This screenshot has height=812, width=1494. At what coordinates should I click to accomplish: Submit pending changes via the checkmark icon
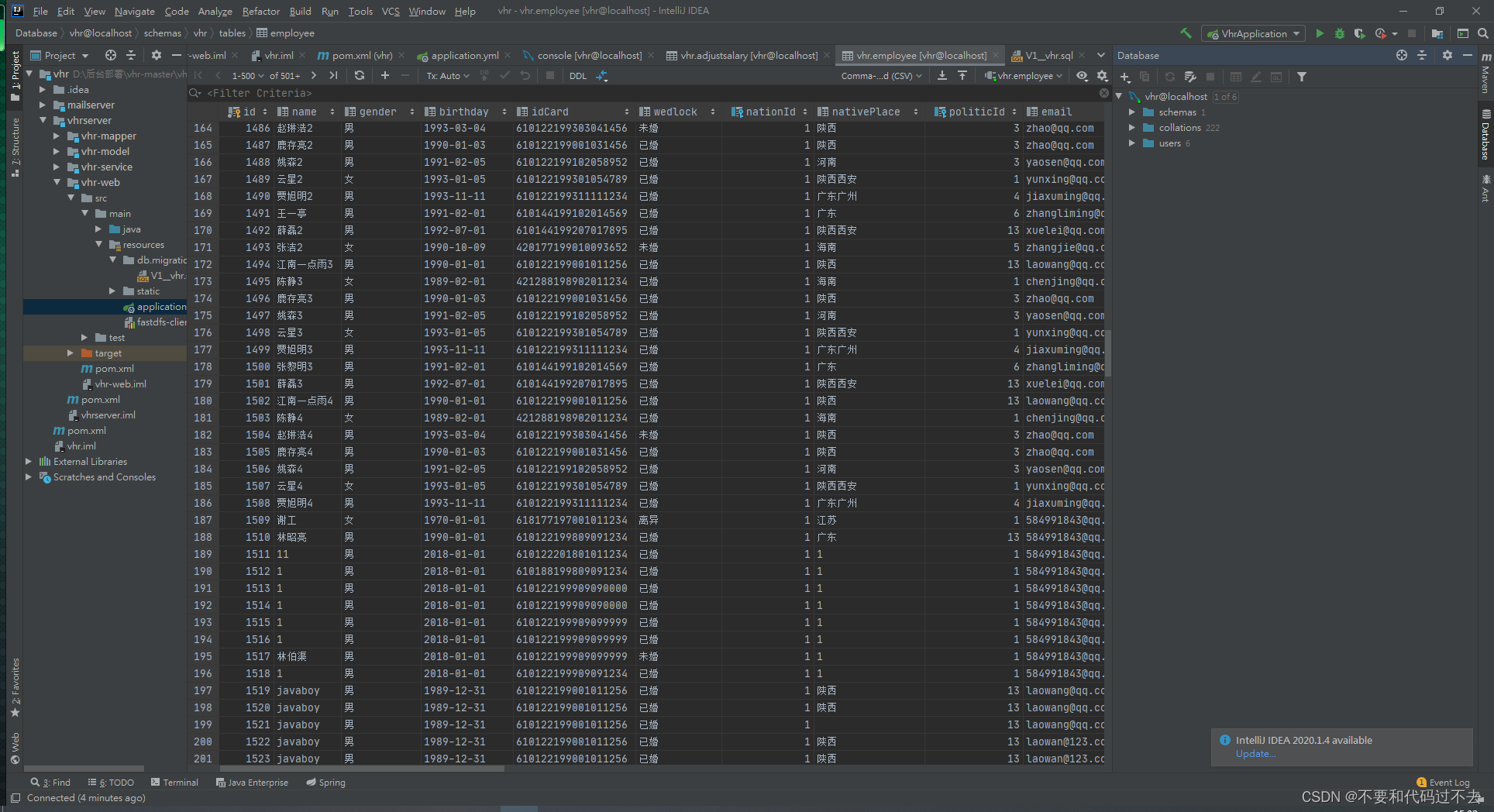[504, 75]
